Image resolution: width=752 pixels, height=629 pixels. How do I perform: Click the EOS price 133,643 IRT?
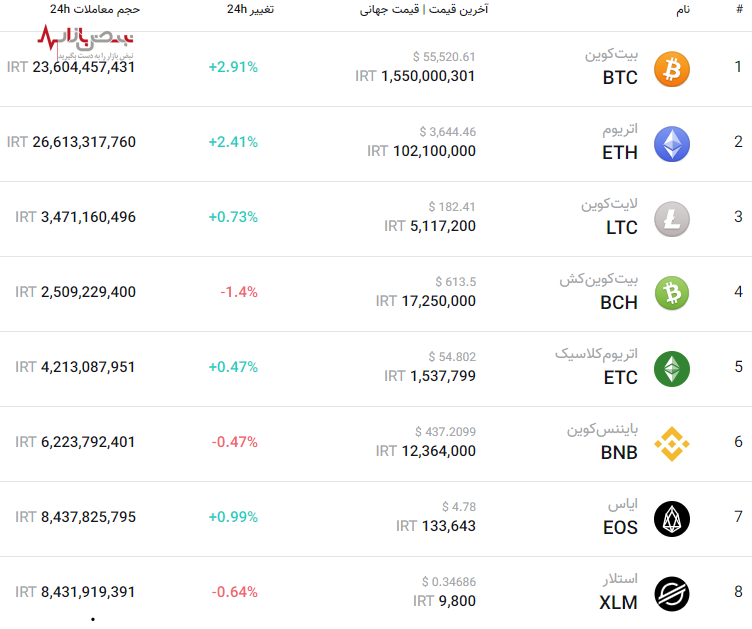(436, 526)
